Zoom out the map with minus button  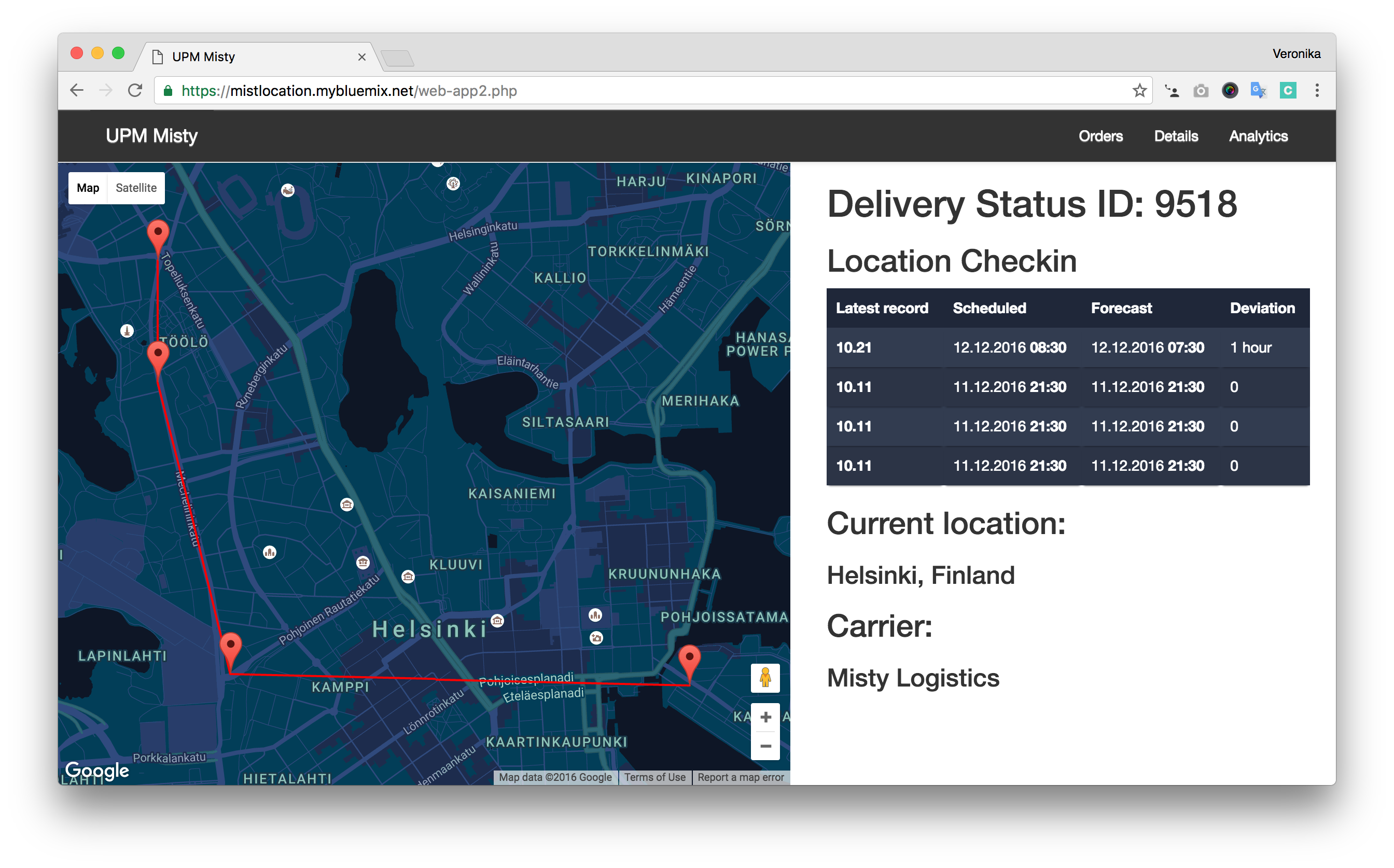pos(765,746)
